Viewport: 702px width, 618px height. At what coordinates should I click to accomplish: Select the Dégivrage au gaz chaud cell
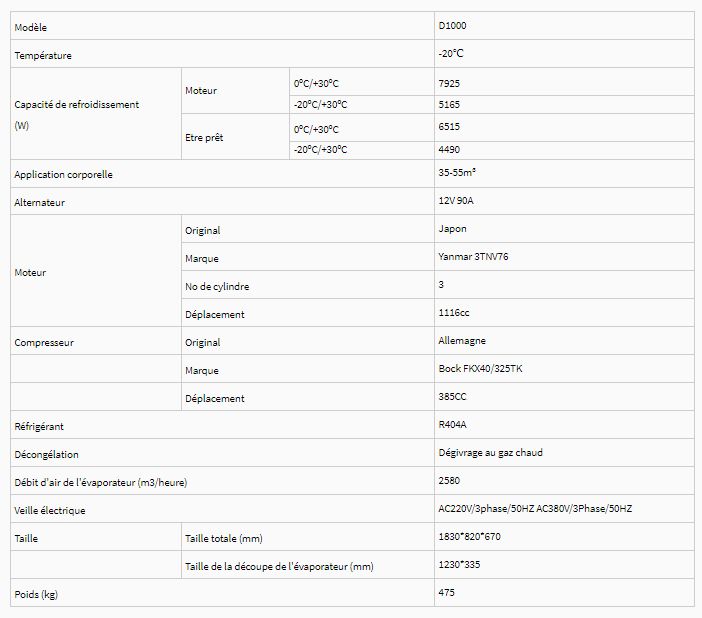(490, 453)
